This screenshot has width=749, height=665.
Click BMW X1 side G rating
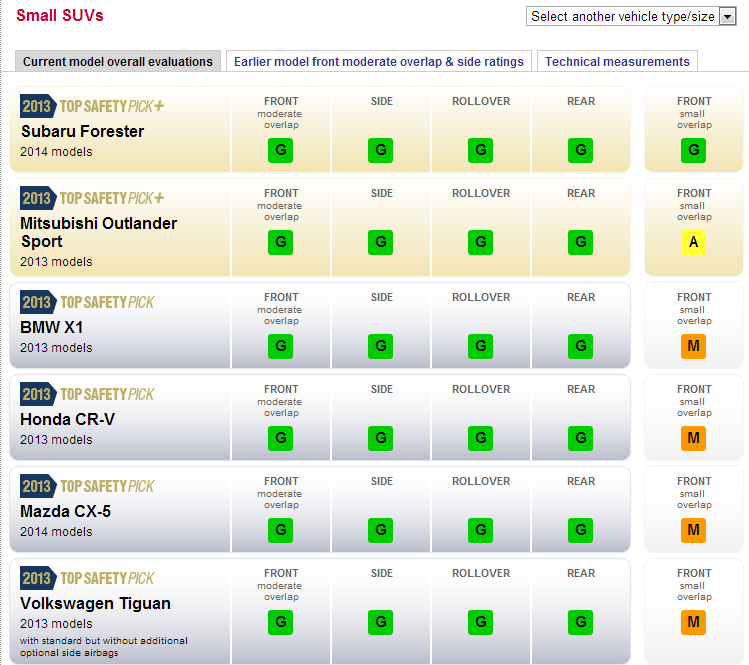tap(380, 346)
